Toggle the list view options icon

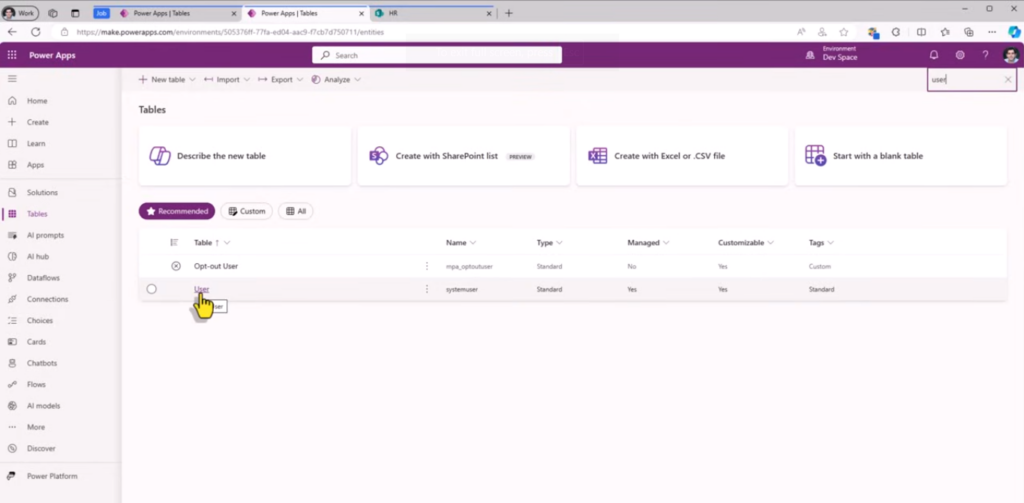174,242
